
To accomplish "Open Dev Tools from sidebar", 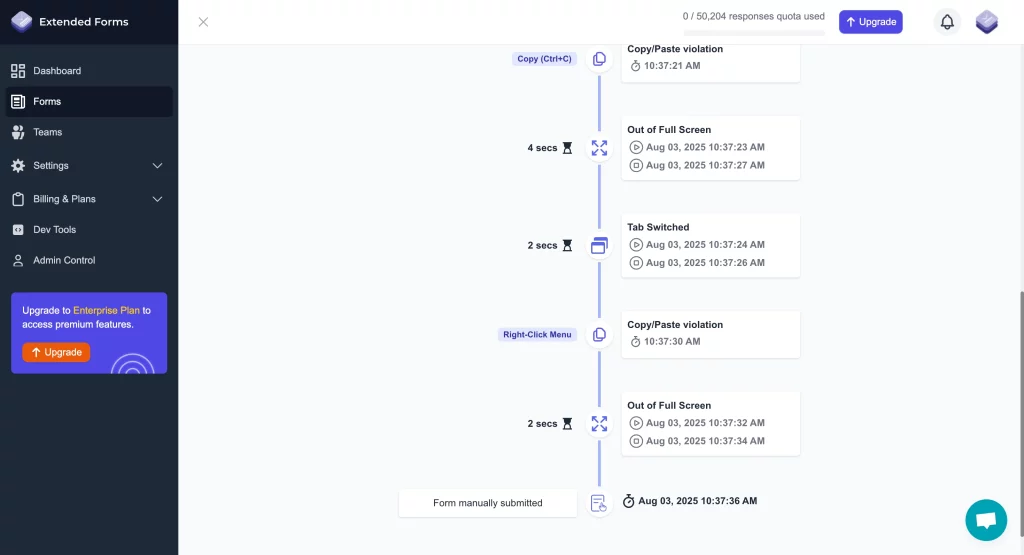I will click(x=54, y=230).
